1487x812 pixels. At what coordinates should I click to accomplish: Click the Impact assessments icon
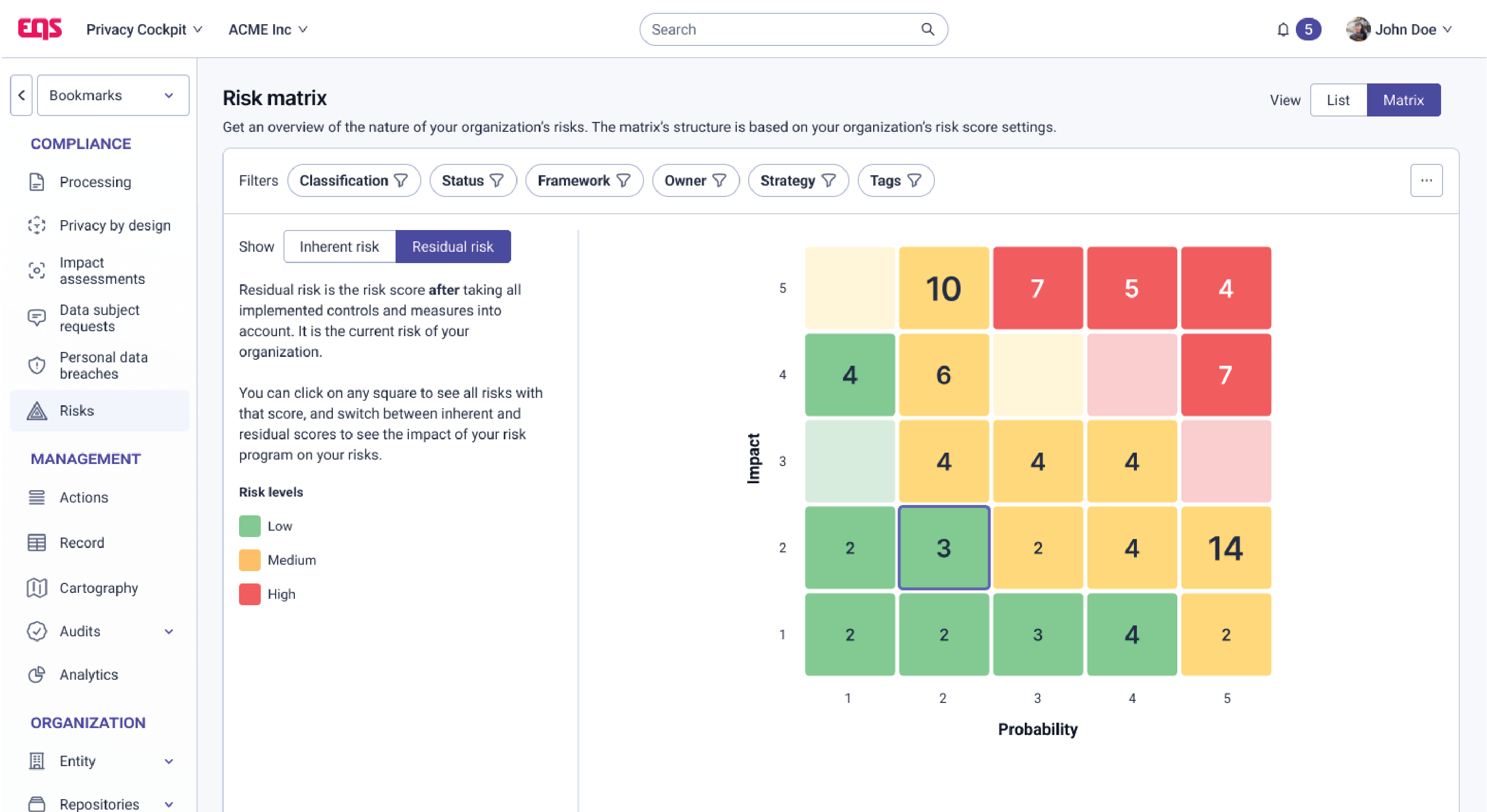(37, 270)
